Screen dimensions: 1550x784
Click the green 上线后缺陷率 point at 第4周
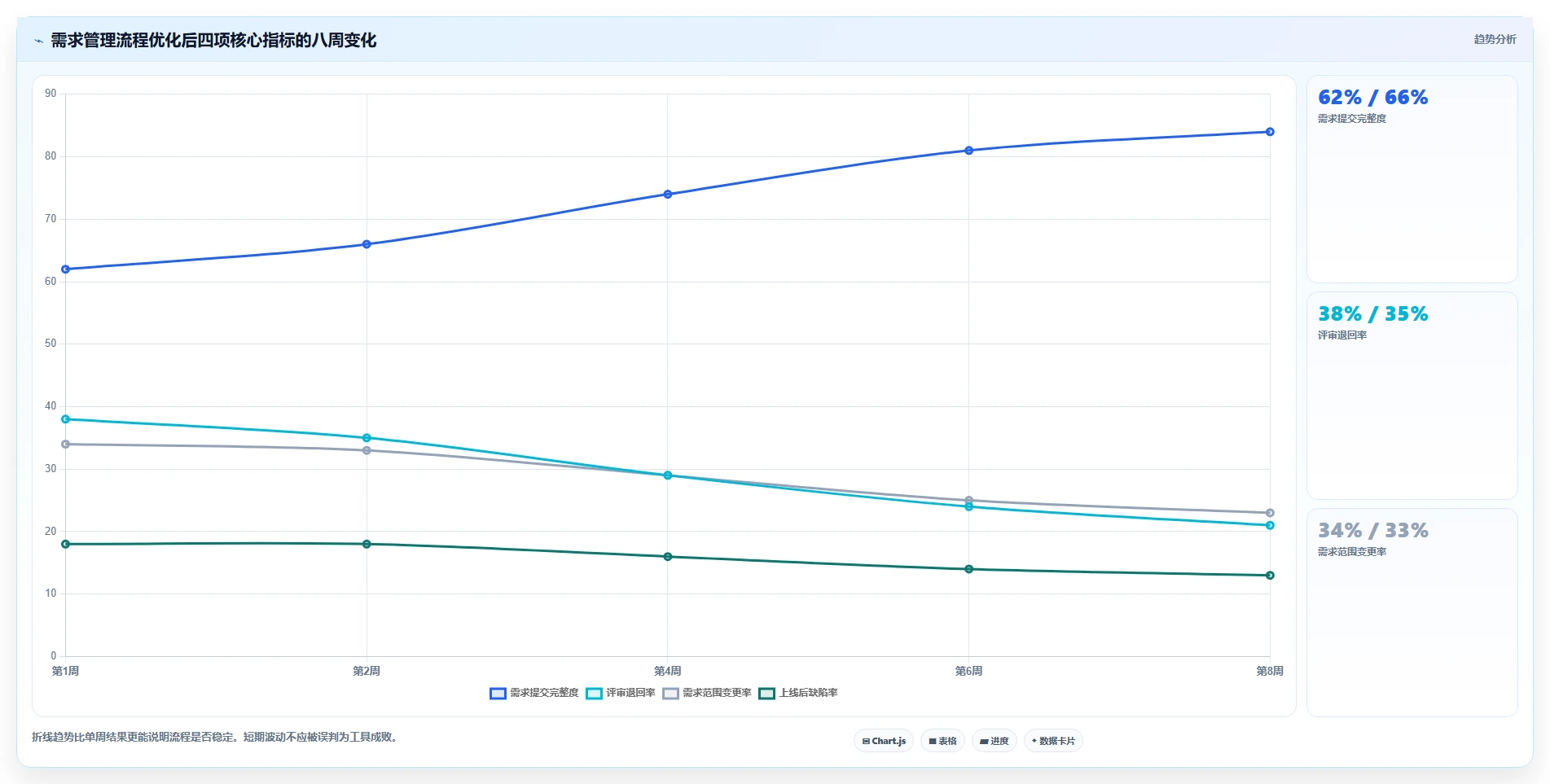[668, 557]
